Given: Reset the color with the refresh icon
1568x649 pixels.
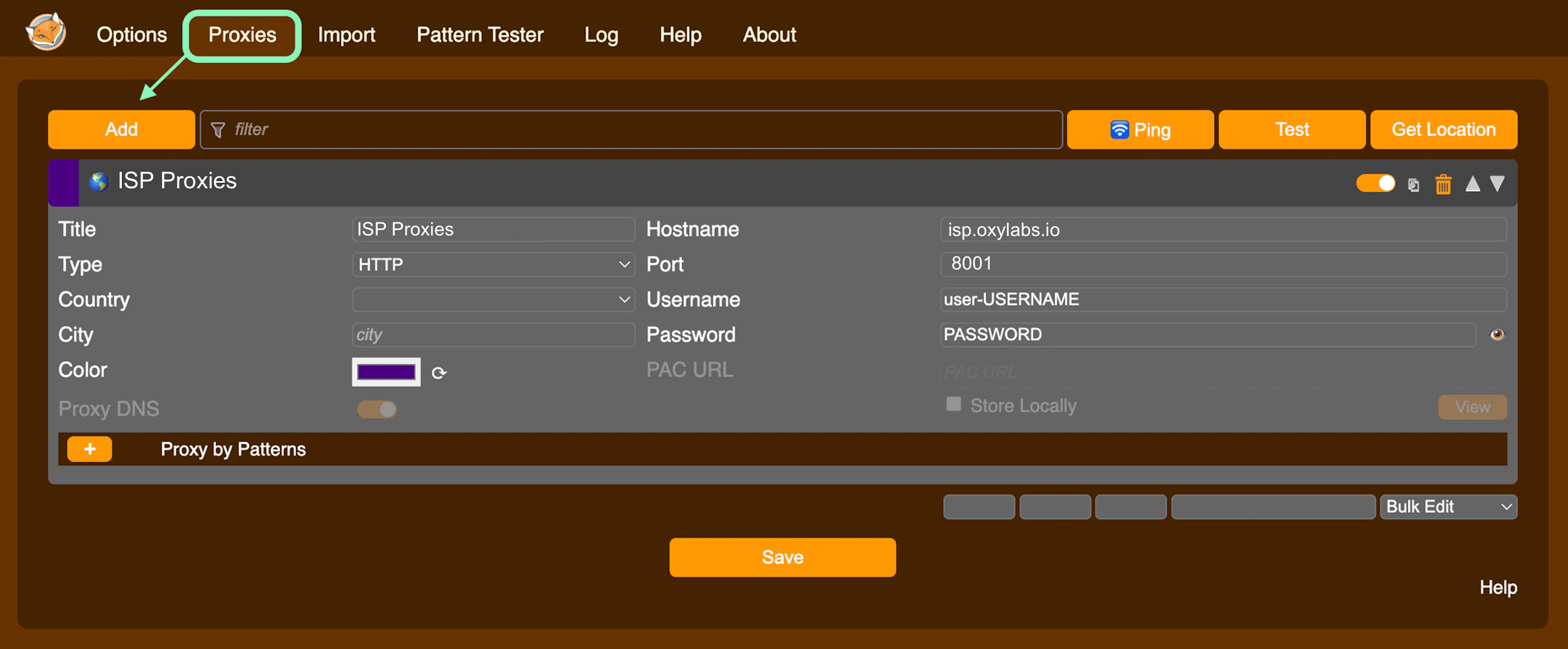Looking at the screenshot, I should click(x=439, y=372).
